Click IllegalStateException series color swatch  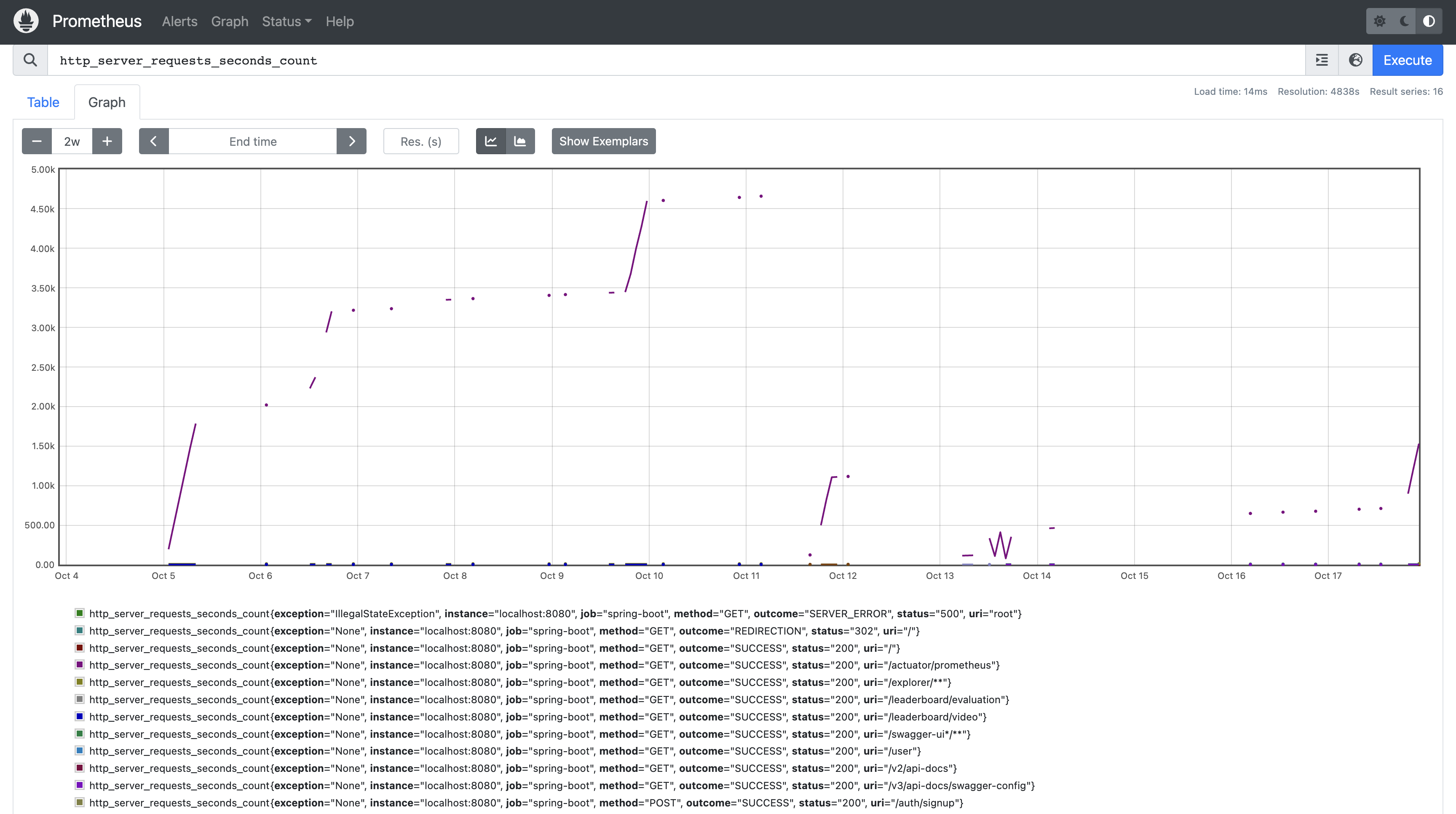point(80,613)
